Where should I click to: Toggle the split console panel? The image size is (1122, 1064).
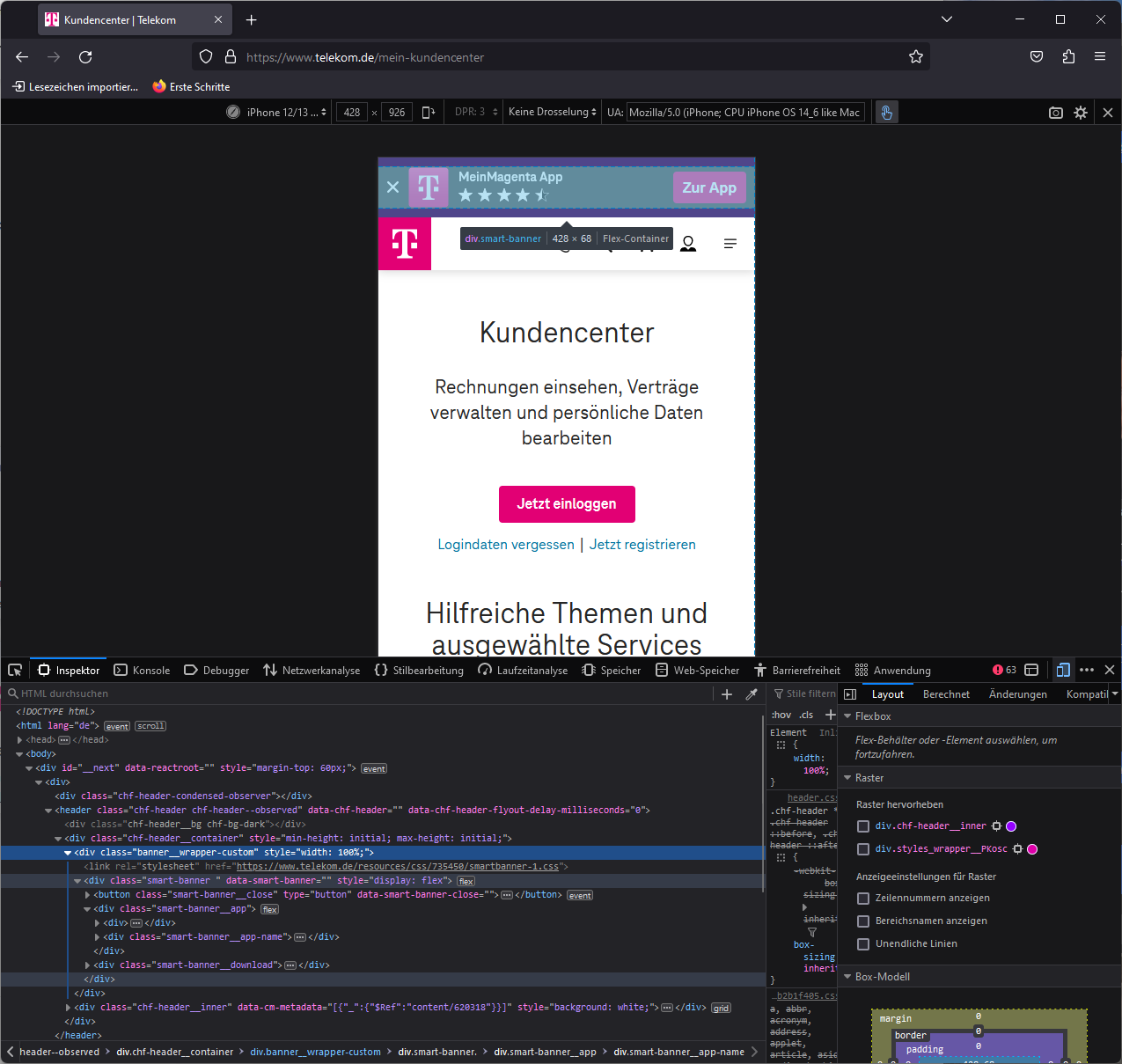point(1031,670)
